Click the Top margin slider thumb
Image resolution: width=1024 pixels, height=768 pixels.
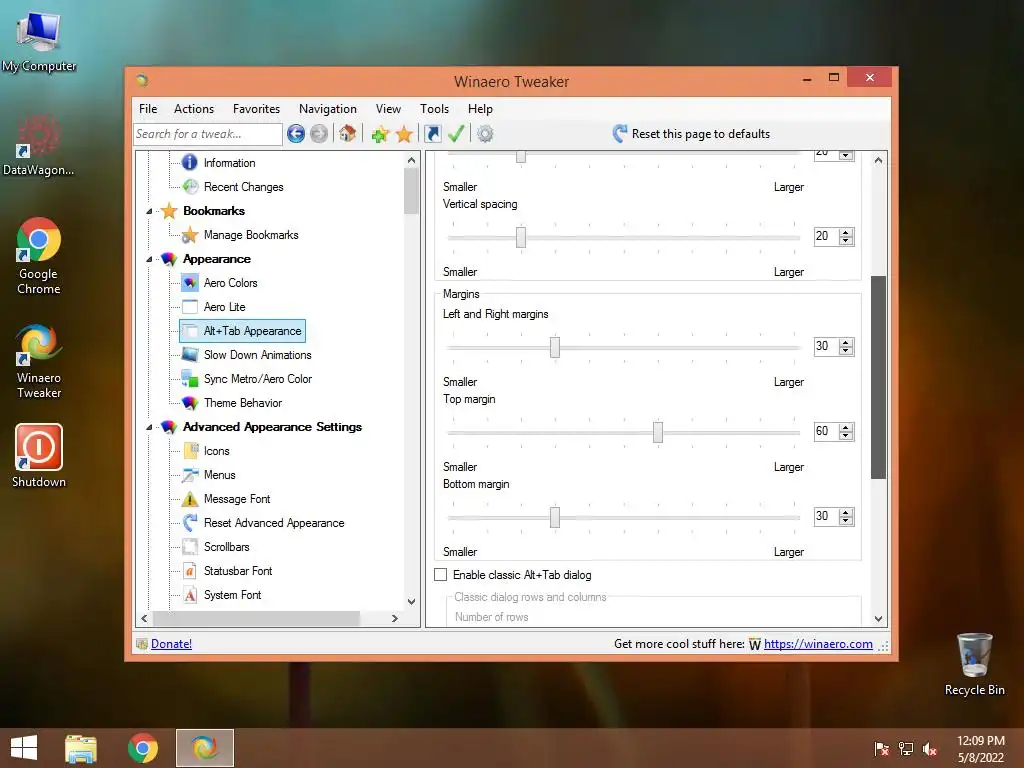pyautogui.click(x=658, y=432)
